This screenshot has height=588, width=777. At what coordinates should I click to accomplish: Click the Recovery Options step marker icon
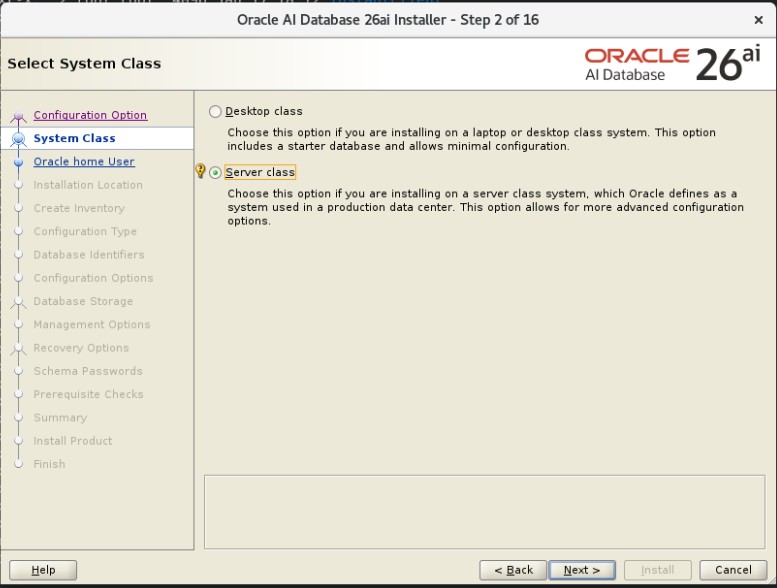click(19, 348)
